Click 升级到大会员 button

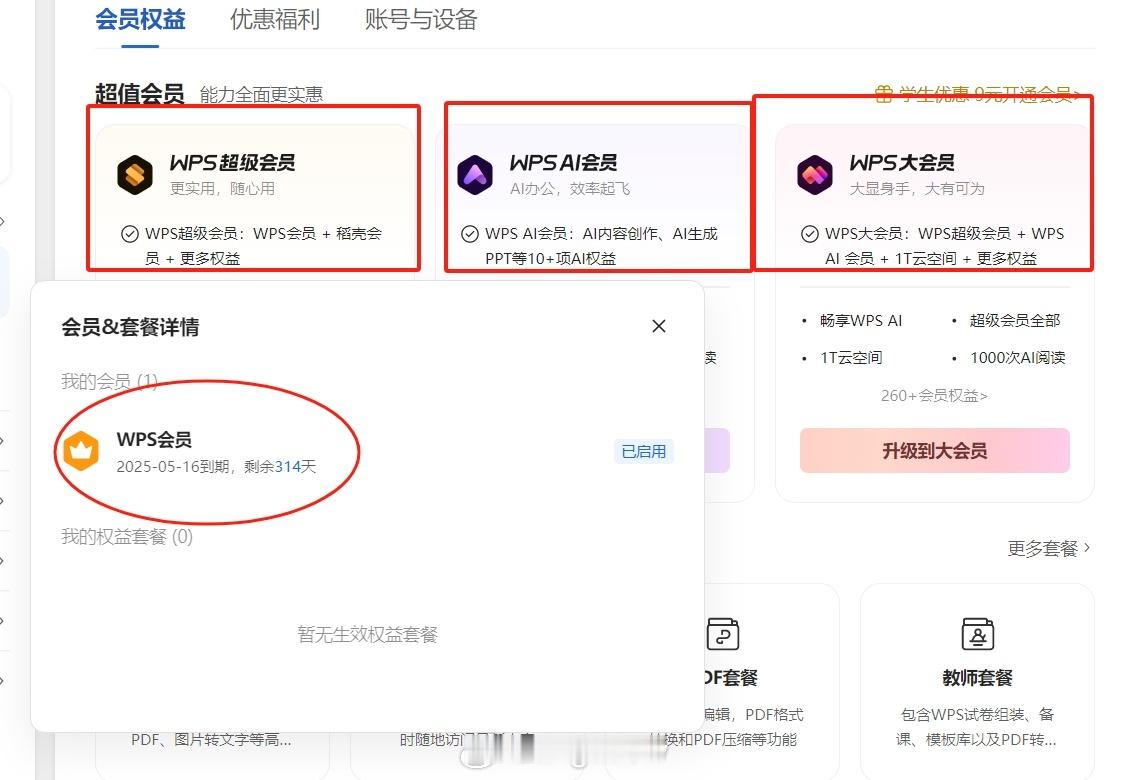point(935,451)
